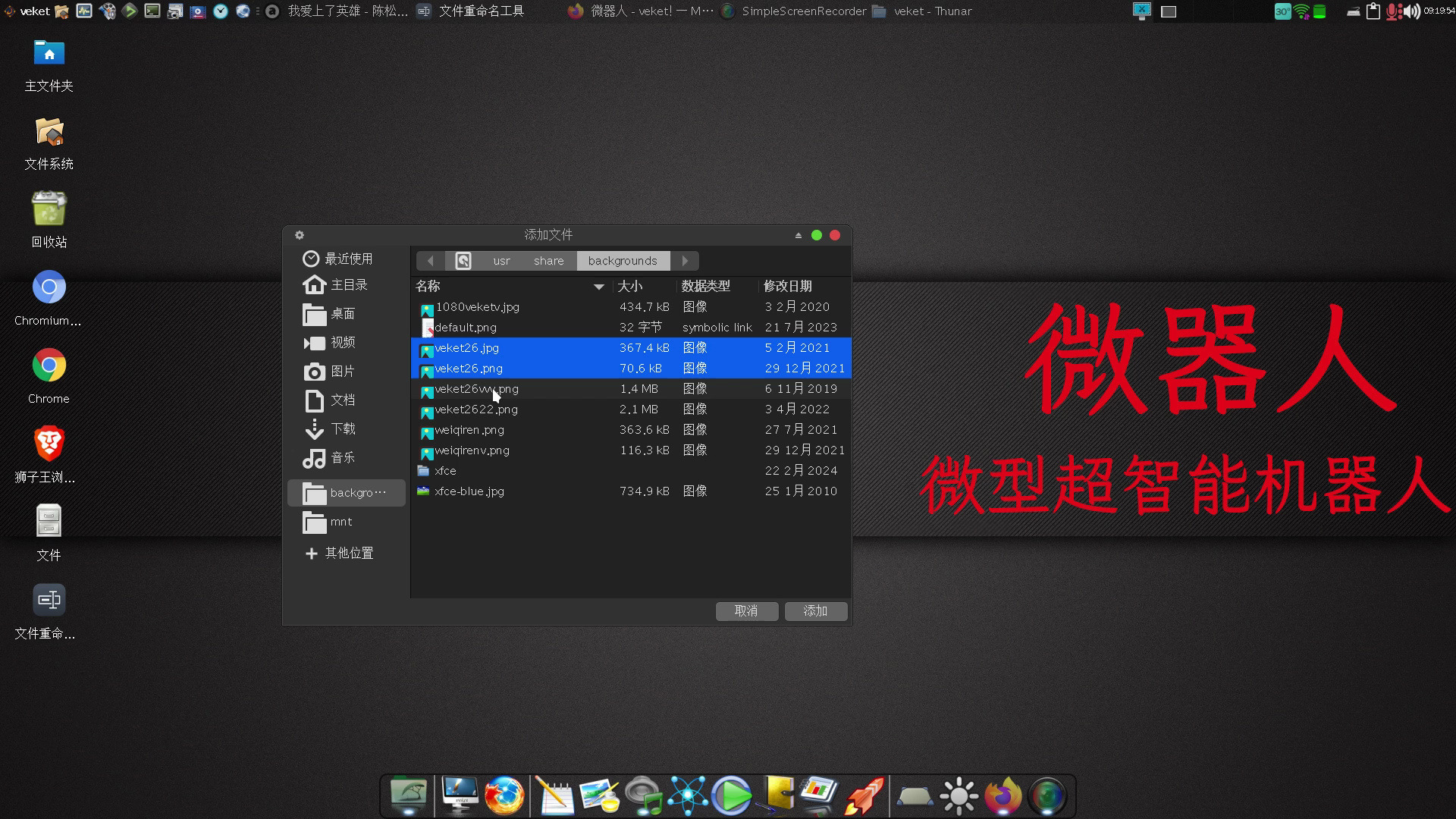Open the Trash (回收站) desktop icon
The height and width of the screenshot is (819, 1456).
click(x=49, y=209)
